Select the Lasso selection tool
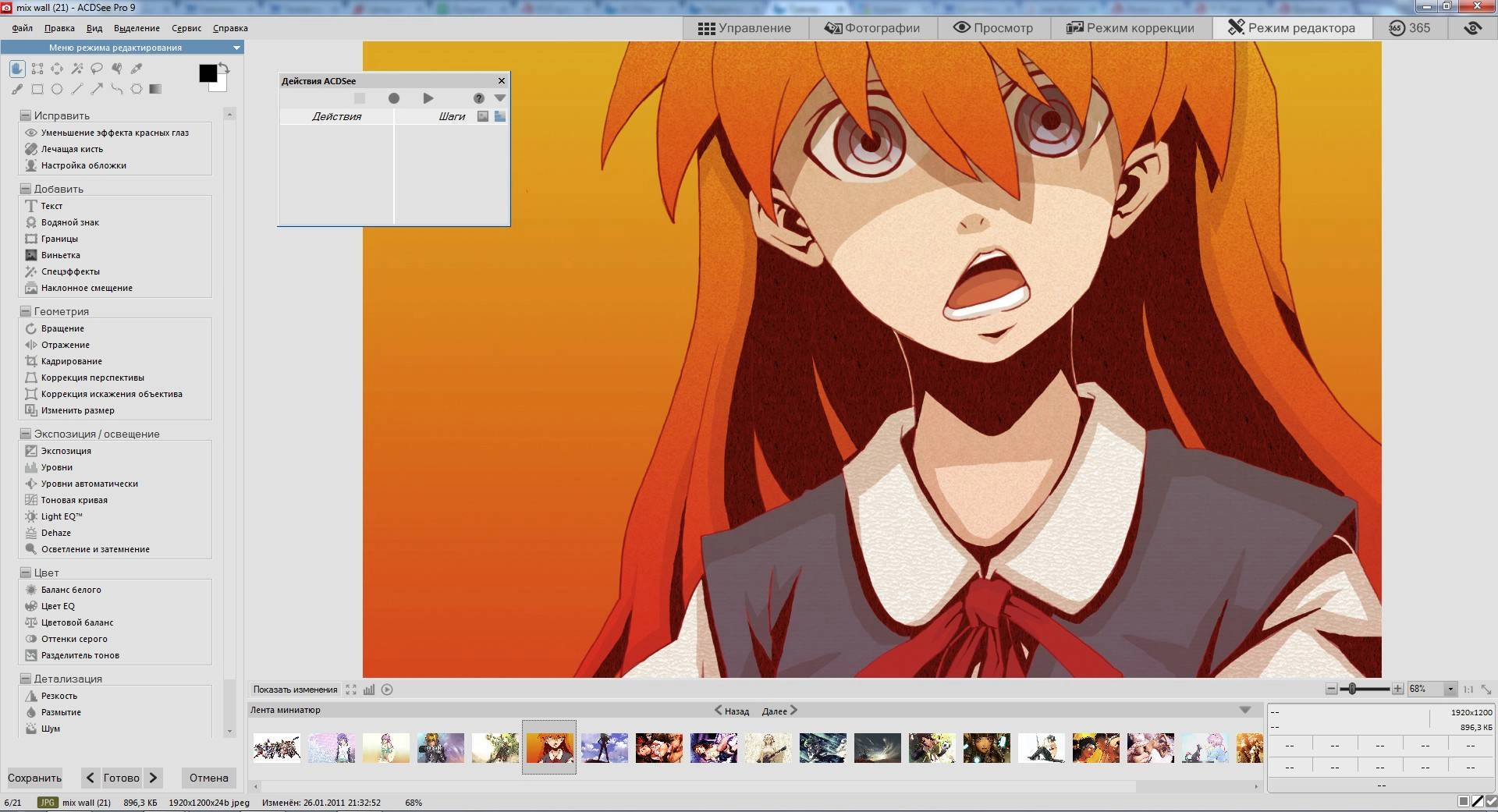1498x812 pixels. (97, 69)
